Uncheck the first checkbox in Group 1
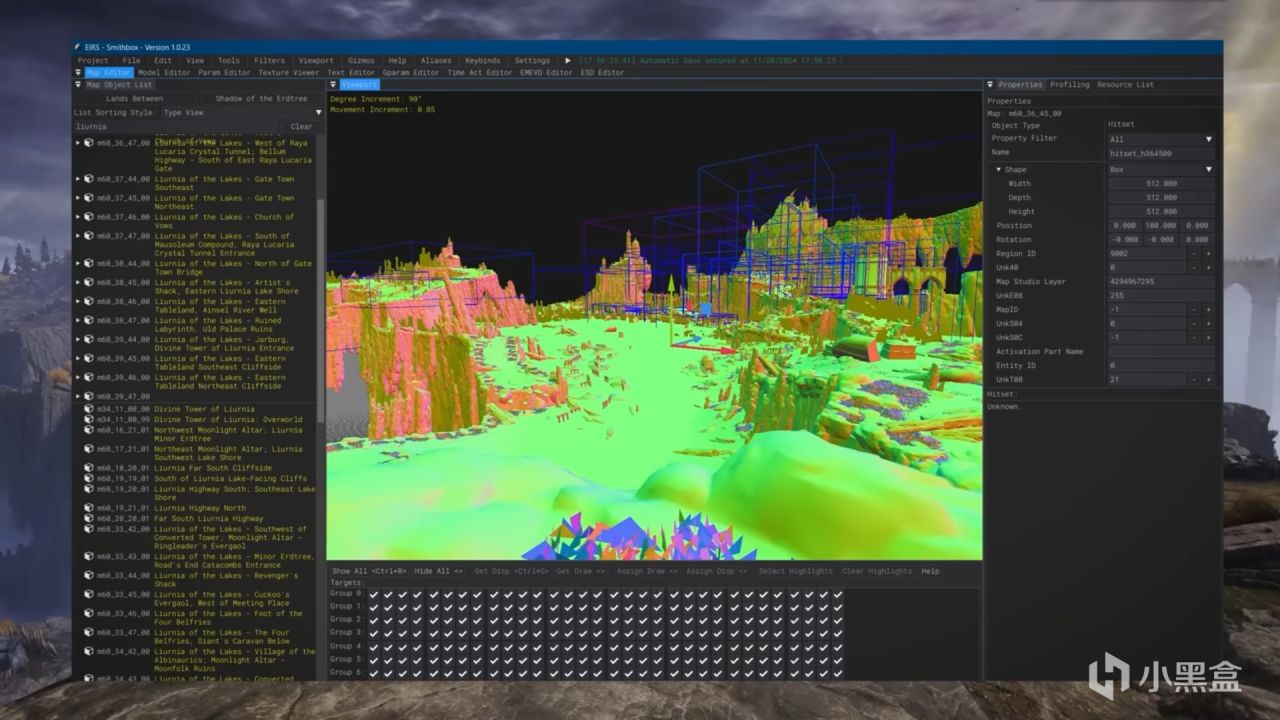 tap(374, 607)
